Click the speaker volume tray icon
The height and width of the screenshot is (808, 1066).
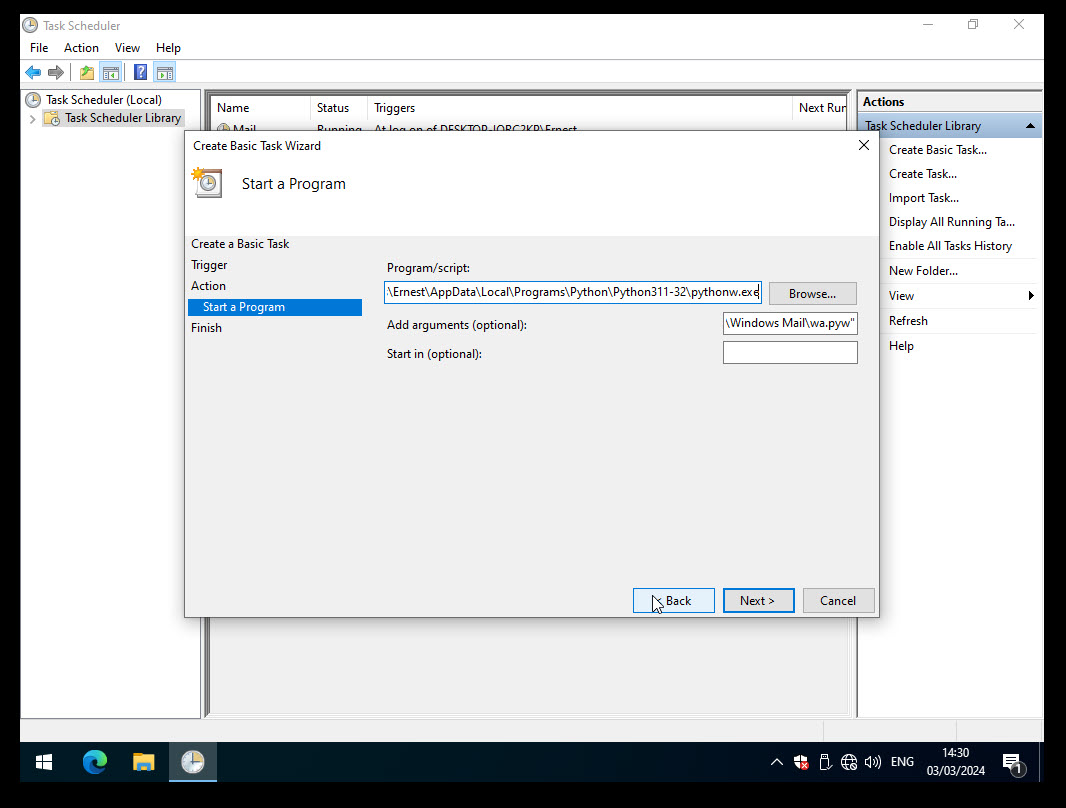coord(872,762)
